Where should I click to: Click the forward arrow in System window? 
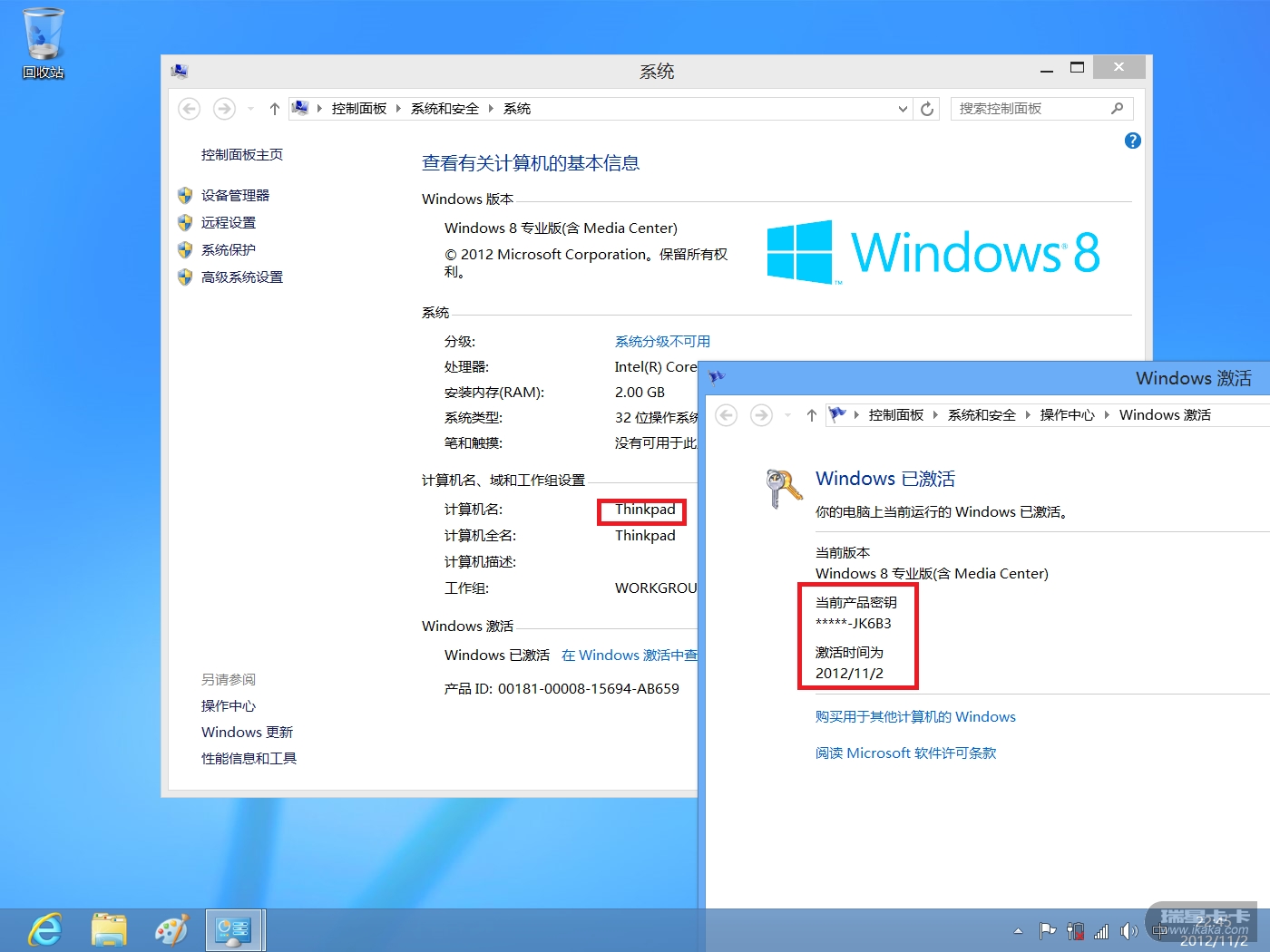tap(224, 109)
